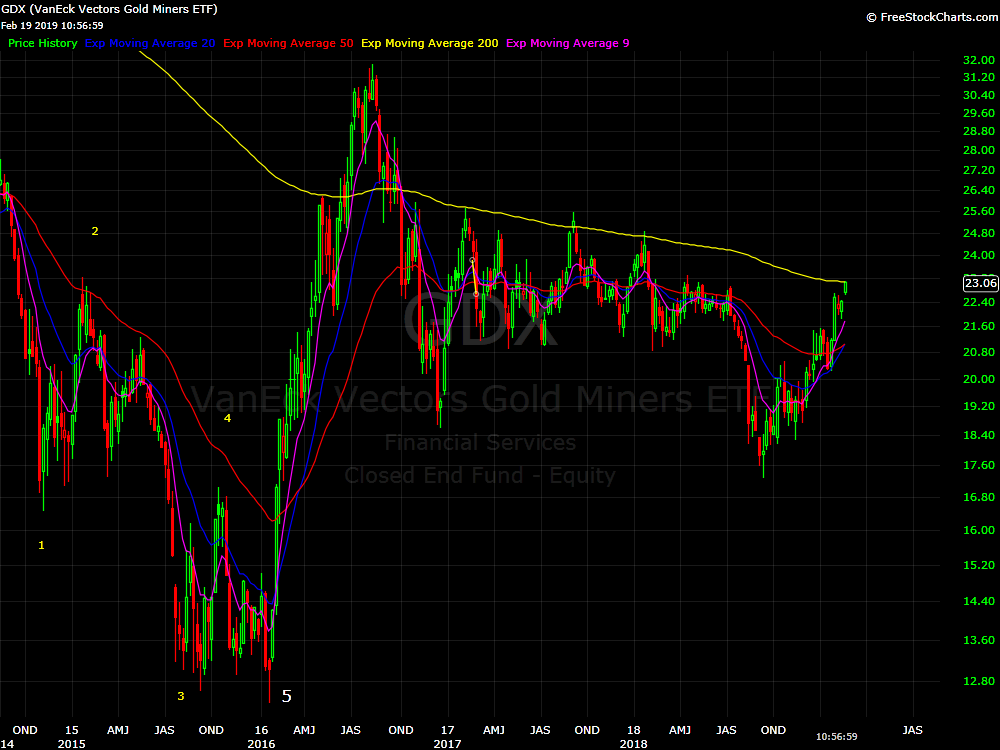Select the yellow wave label 2
Viewport: 1000px width, 750px height.
(x=95, y=231)
